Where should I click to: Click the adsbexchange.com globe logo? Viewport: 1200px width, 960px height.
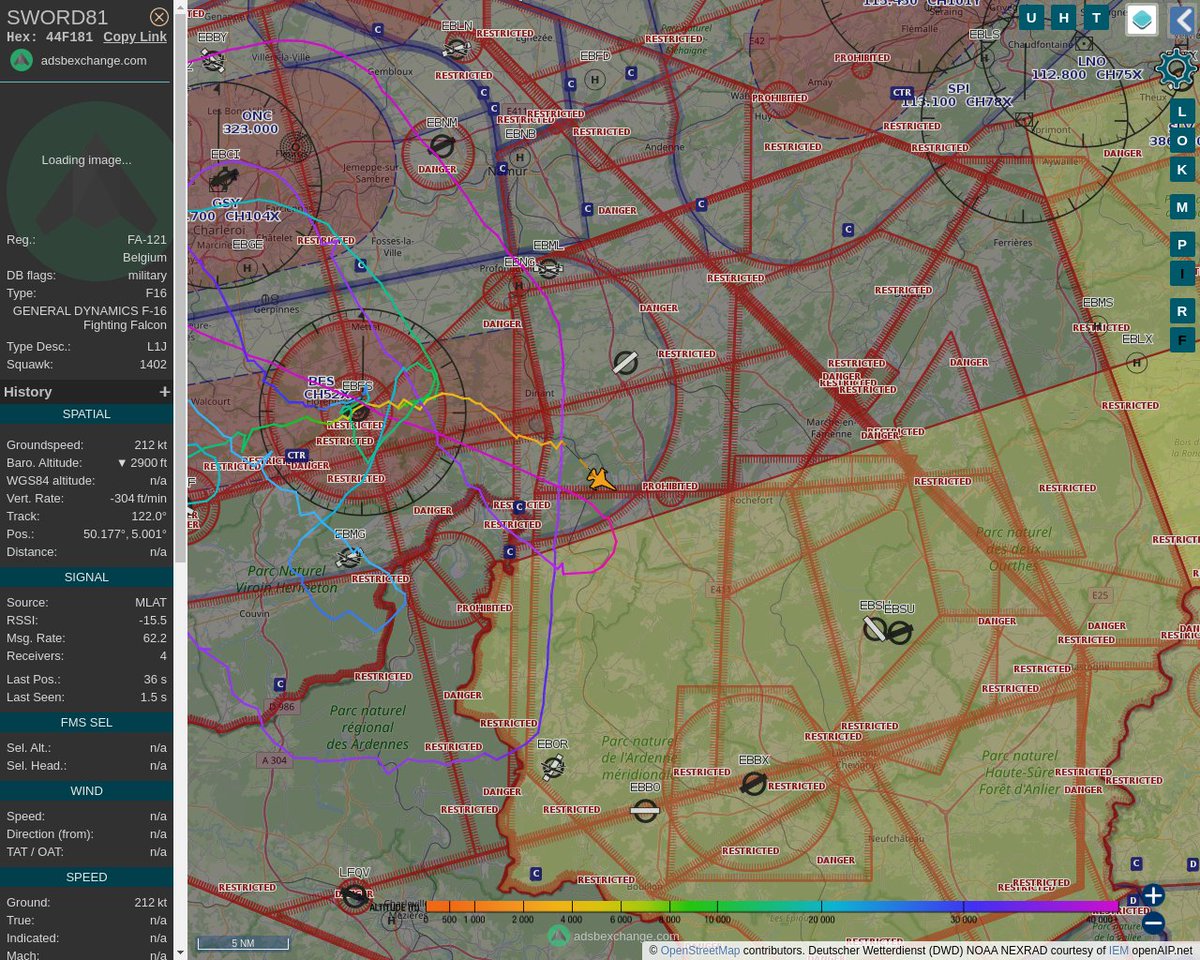click(21, 60)
